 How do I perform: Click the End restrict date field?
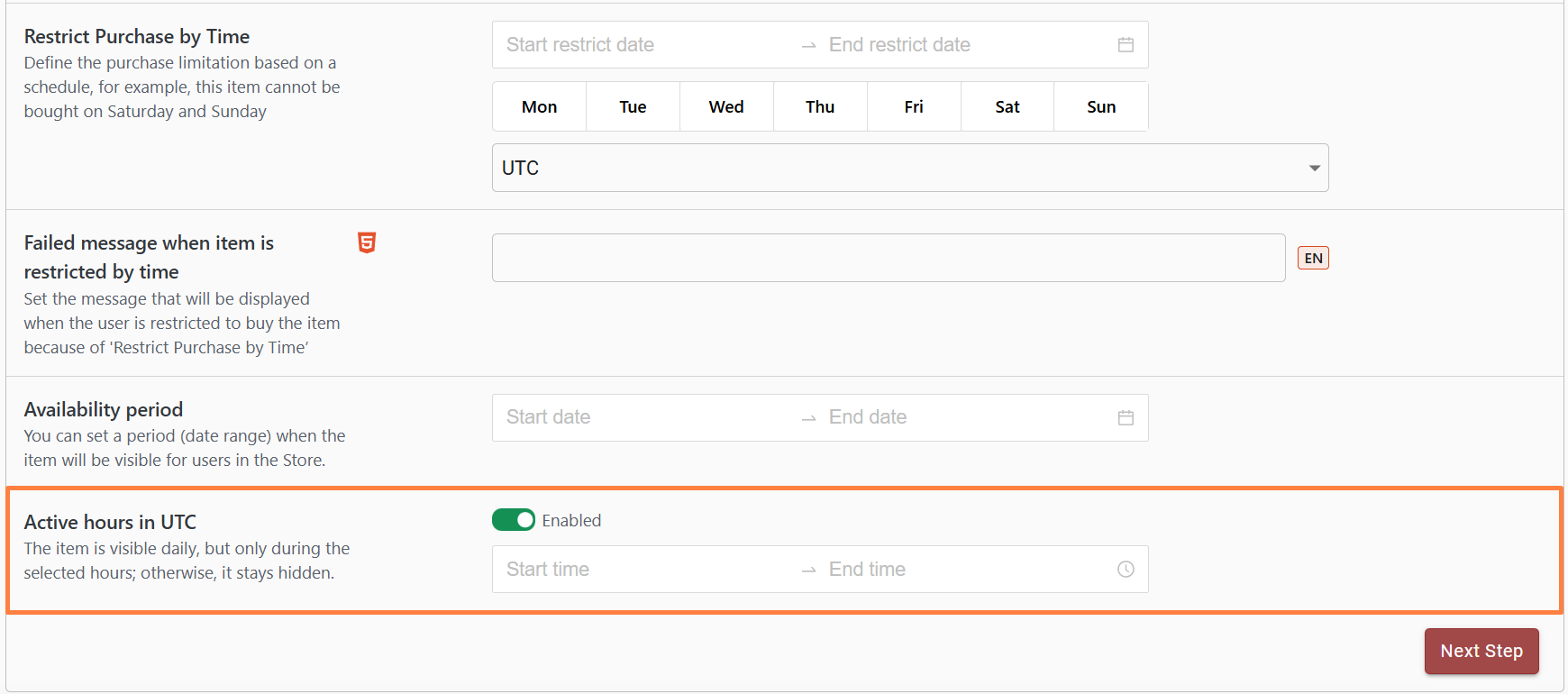tap(946, 45)
